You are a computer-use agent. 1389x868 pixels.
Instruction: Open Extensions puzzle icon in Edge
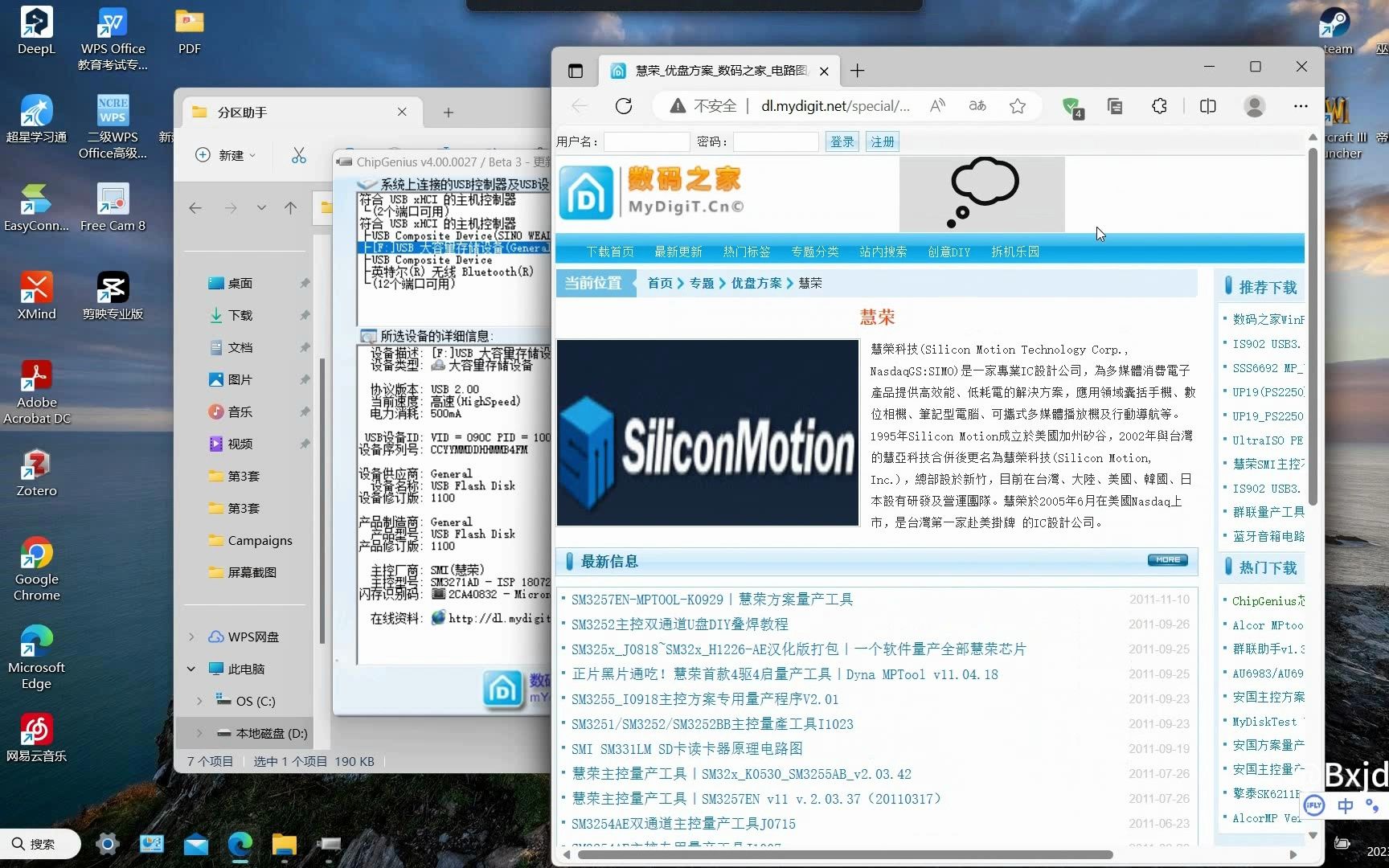(x=1159, y=105)
